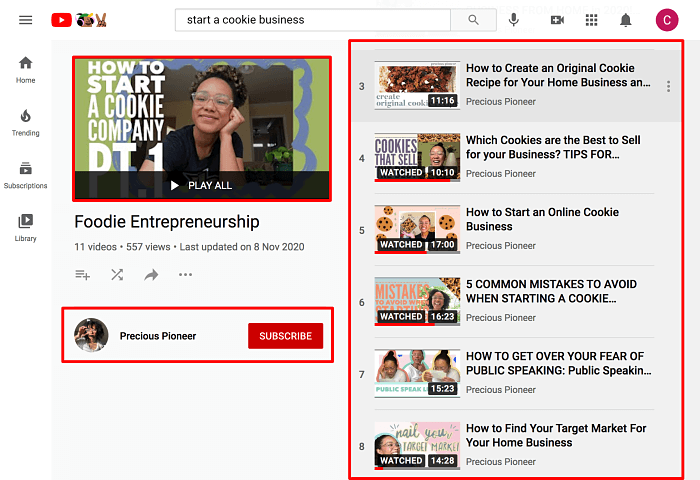Share the Foodie Entrepreneurship playlist
The image size is (700, 480).
151,275
